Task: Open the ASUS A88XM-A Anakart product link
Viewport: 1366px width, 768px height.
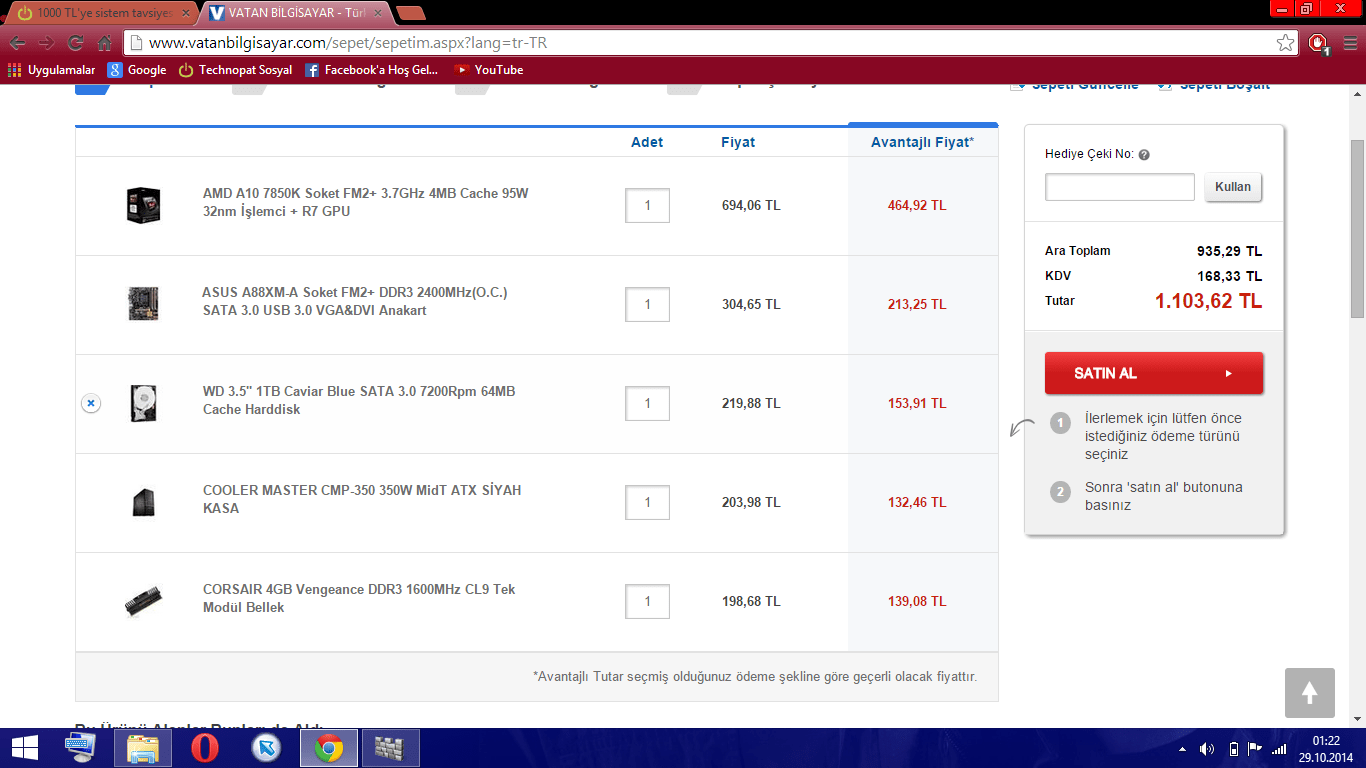Action: (355, 301)
